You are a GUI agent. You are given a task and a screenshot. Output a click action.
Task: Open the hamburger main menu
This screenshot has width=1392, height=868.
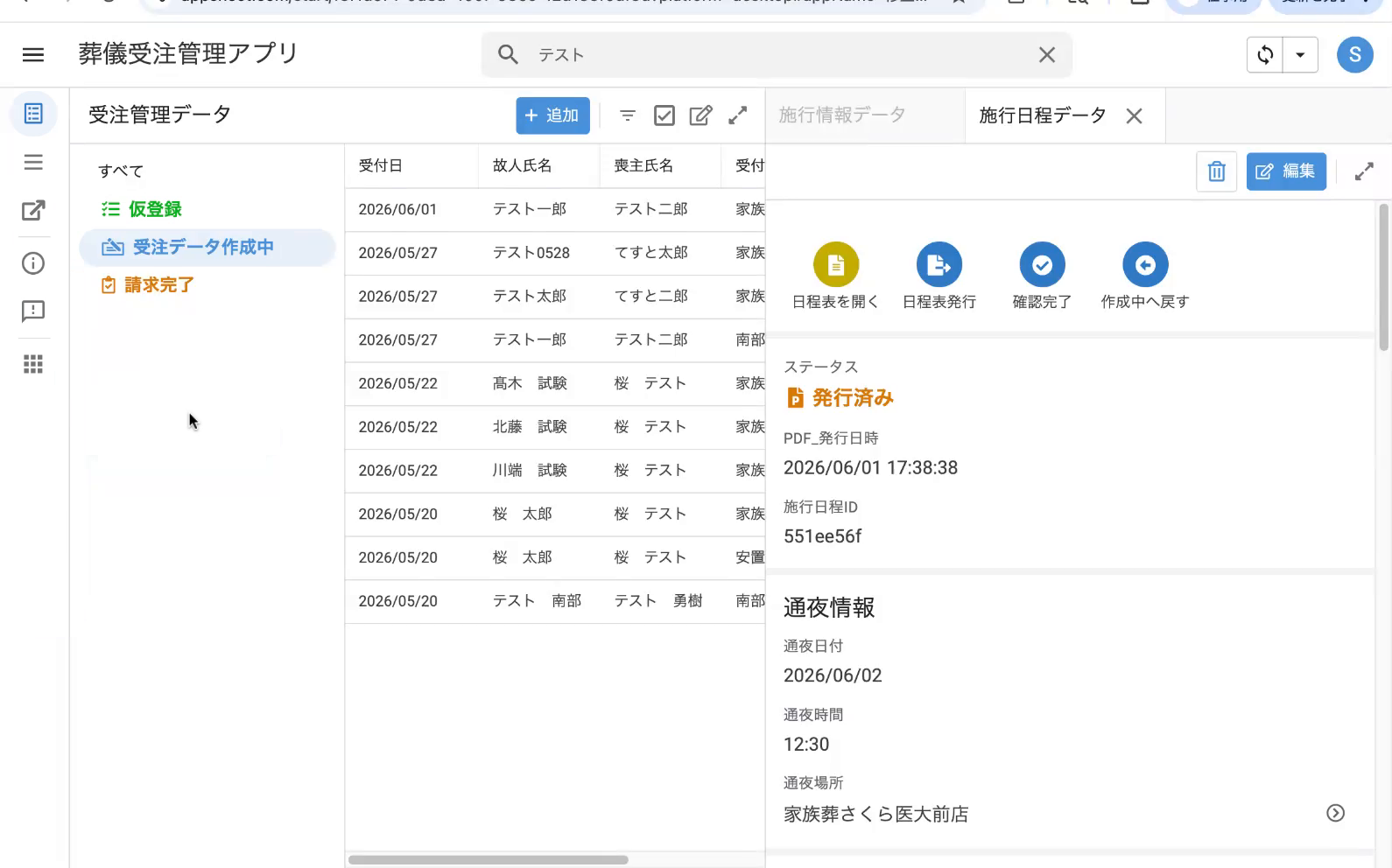33,55
